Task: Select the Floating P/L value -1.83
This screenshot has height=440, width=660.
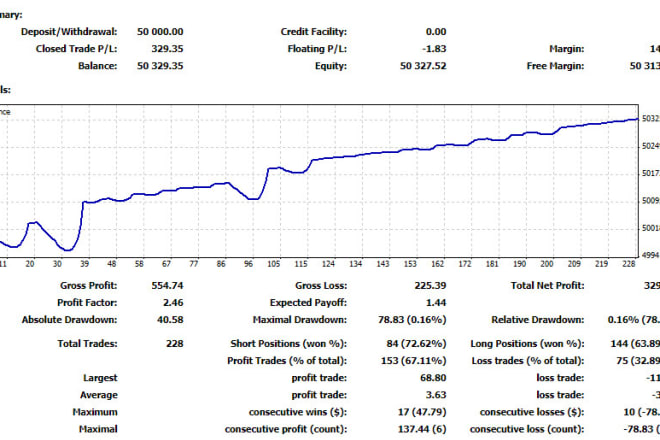Action: 434,49
